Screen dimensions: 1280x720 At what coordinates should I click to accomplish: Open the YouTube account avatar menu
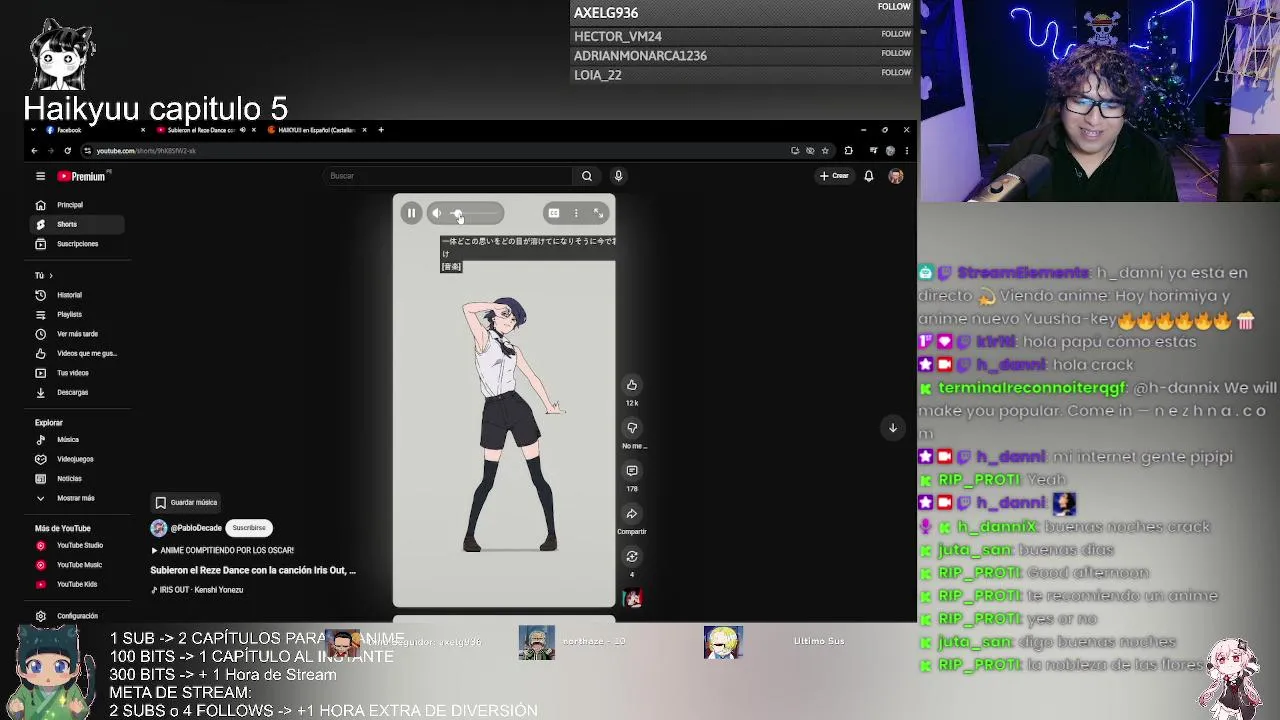(x=896, y=176)
